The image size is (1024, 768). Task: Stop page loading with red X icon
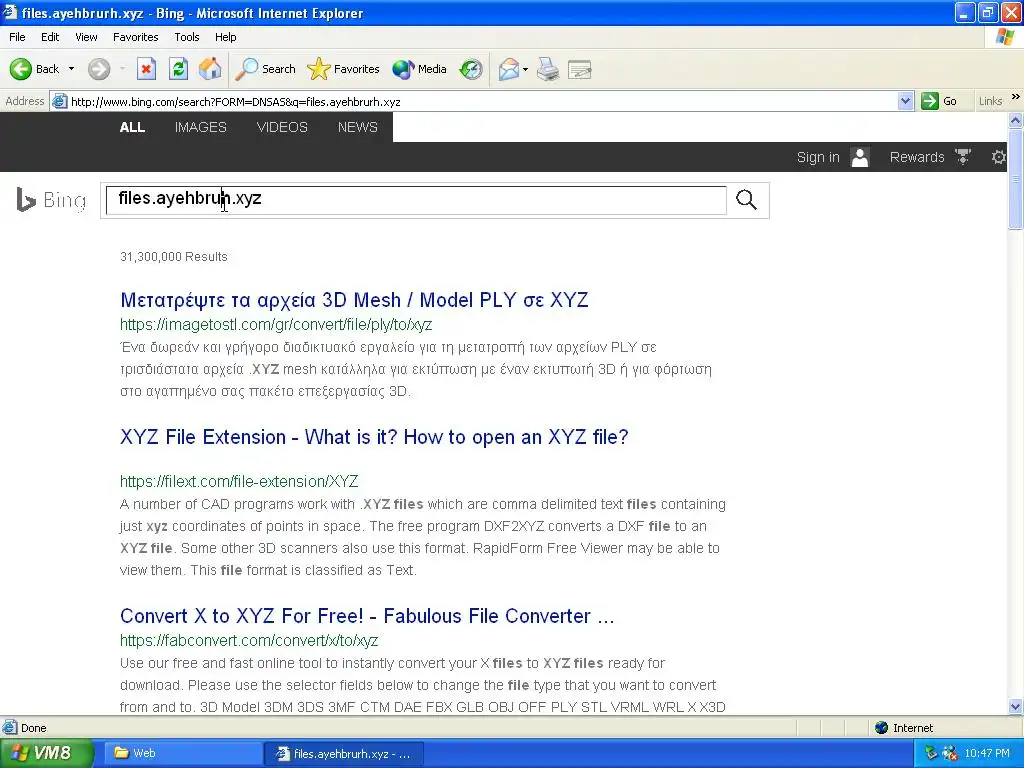[146, 69]
